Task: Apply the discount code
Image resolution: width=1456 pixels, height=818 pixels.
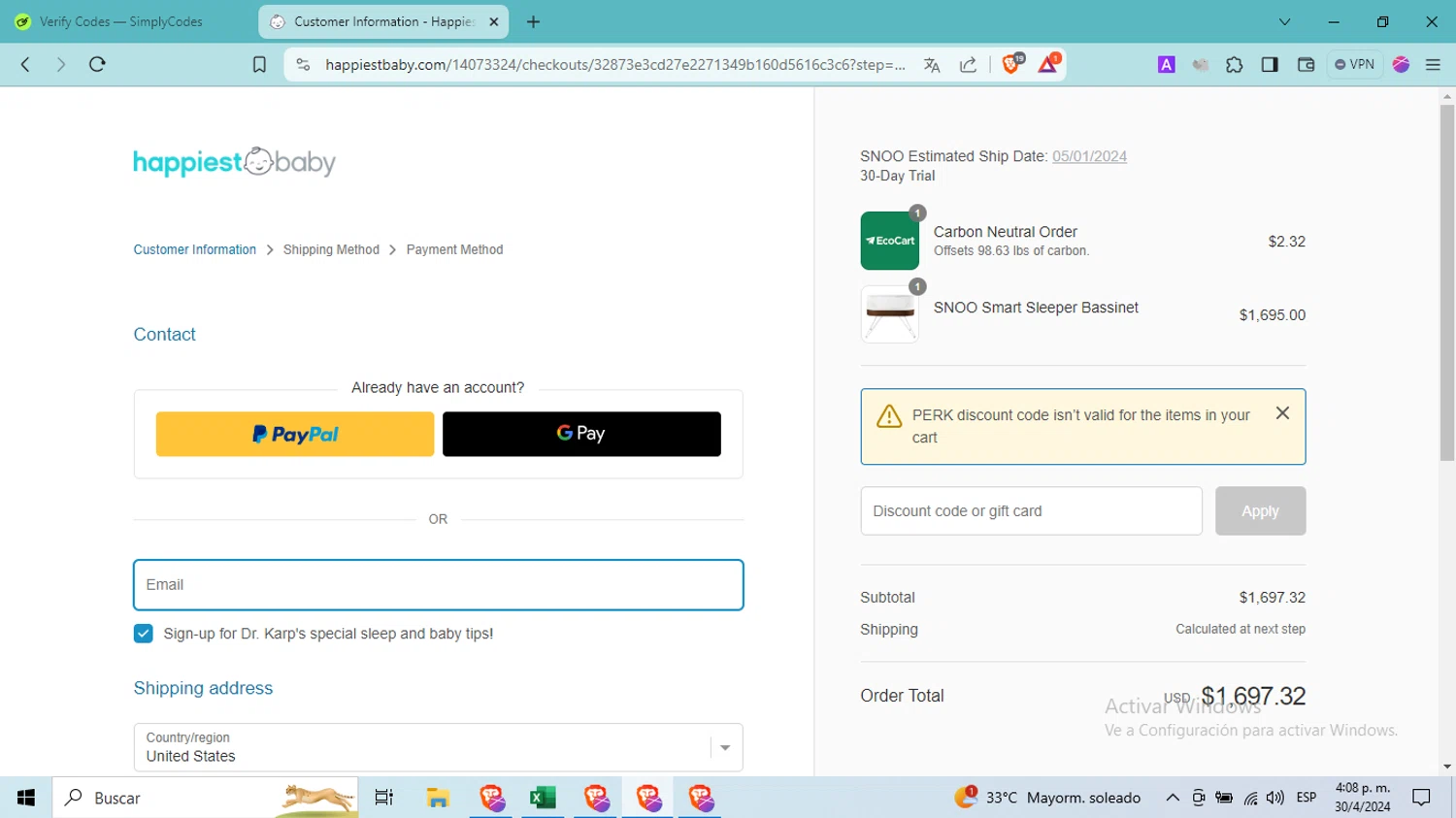Action: pos(1260,511)
